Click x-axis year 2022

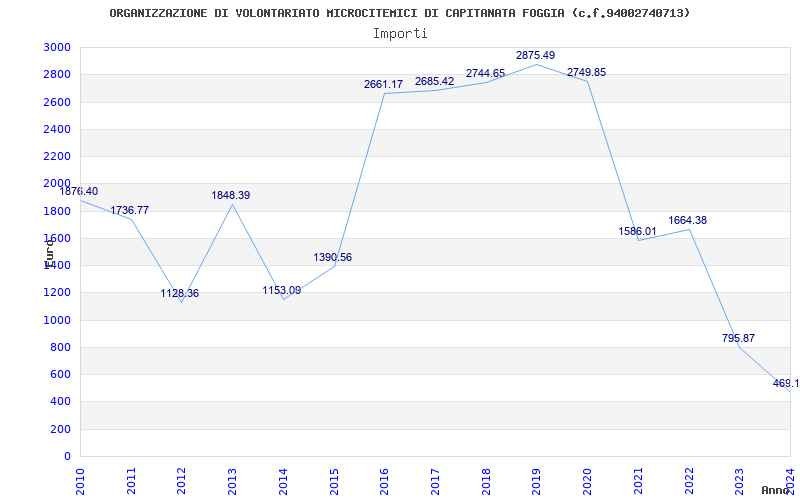click(689, 481)
